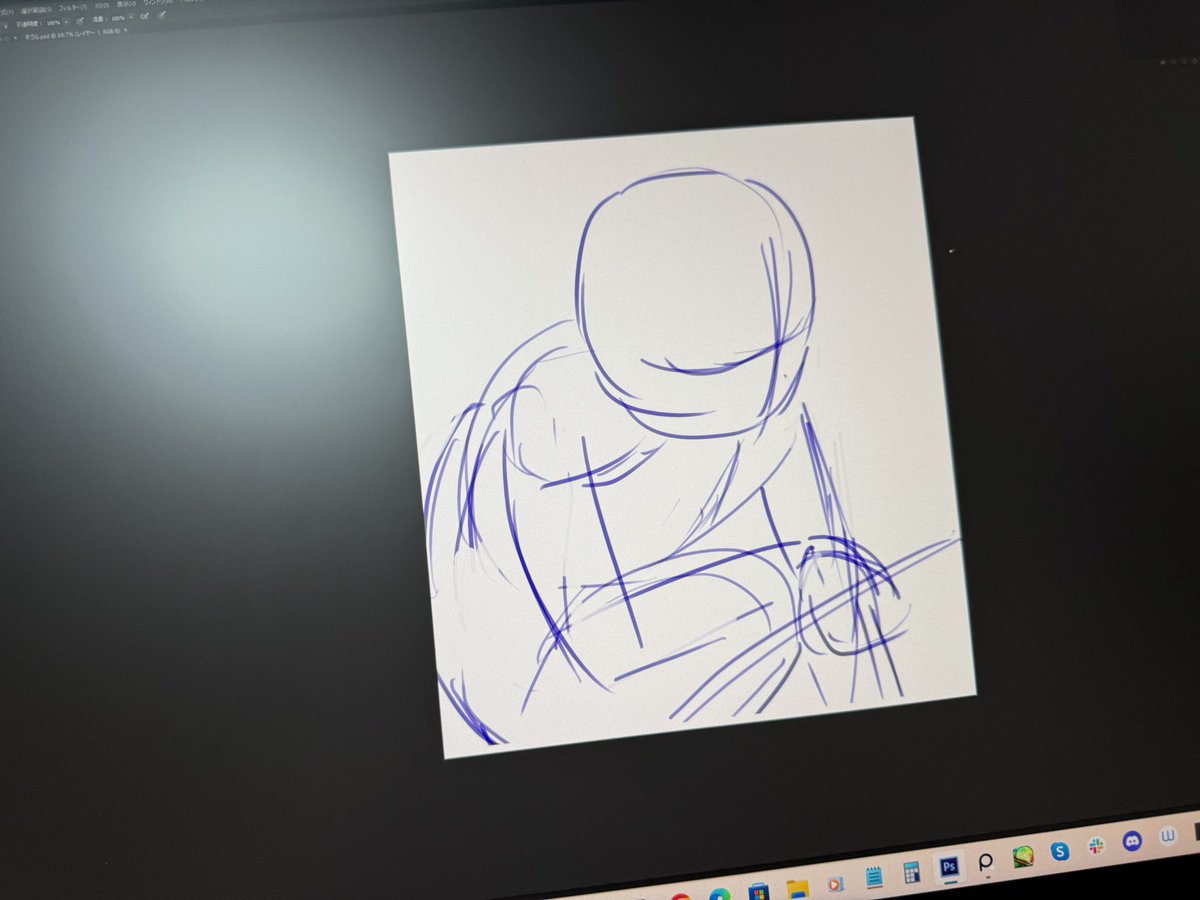Select the document tab showing 66.7%
The width and height of the screenshot is (1200, 900).
click(x=73, y=34)
